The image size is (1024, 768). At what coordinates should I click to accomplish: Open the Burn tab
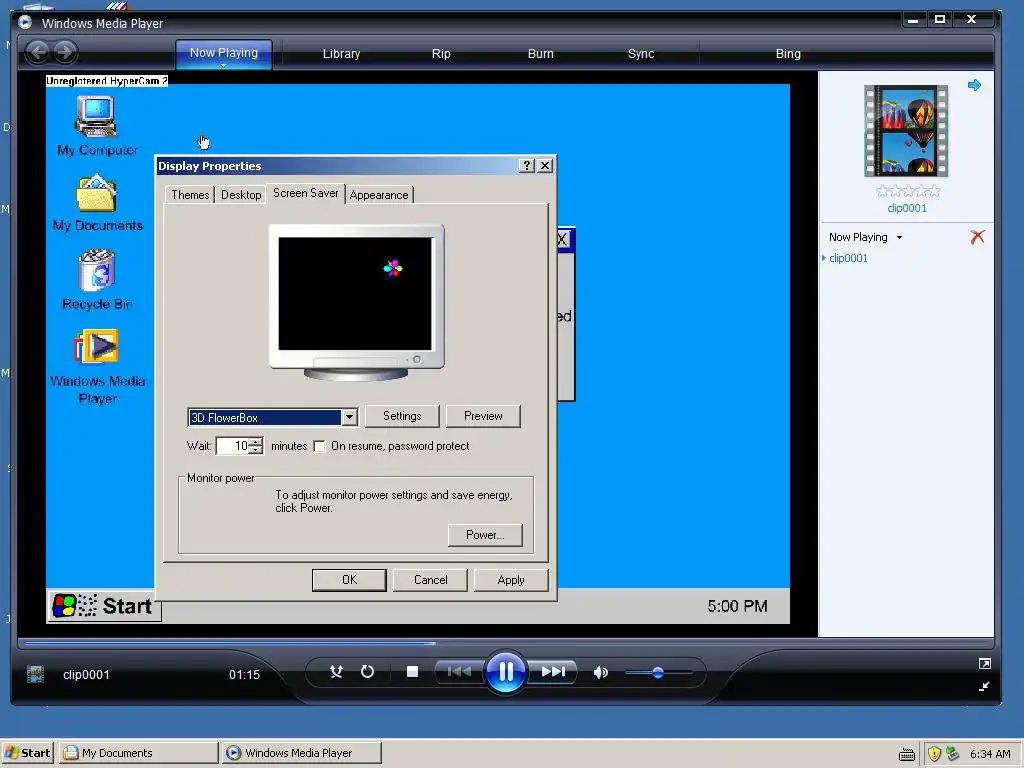pyautogui.click(x=540, y=54)
